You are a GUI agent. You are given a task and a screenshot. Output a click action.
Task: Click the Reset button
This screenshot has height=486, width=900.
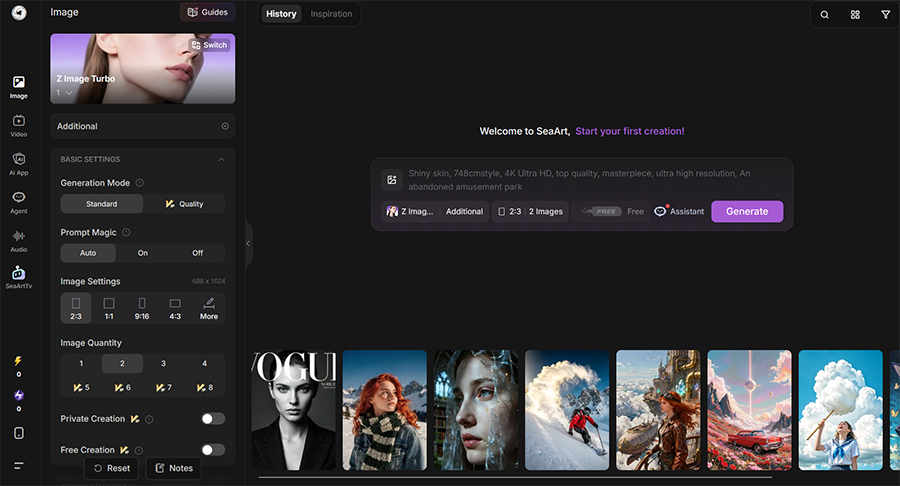(112, 468)
